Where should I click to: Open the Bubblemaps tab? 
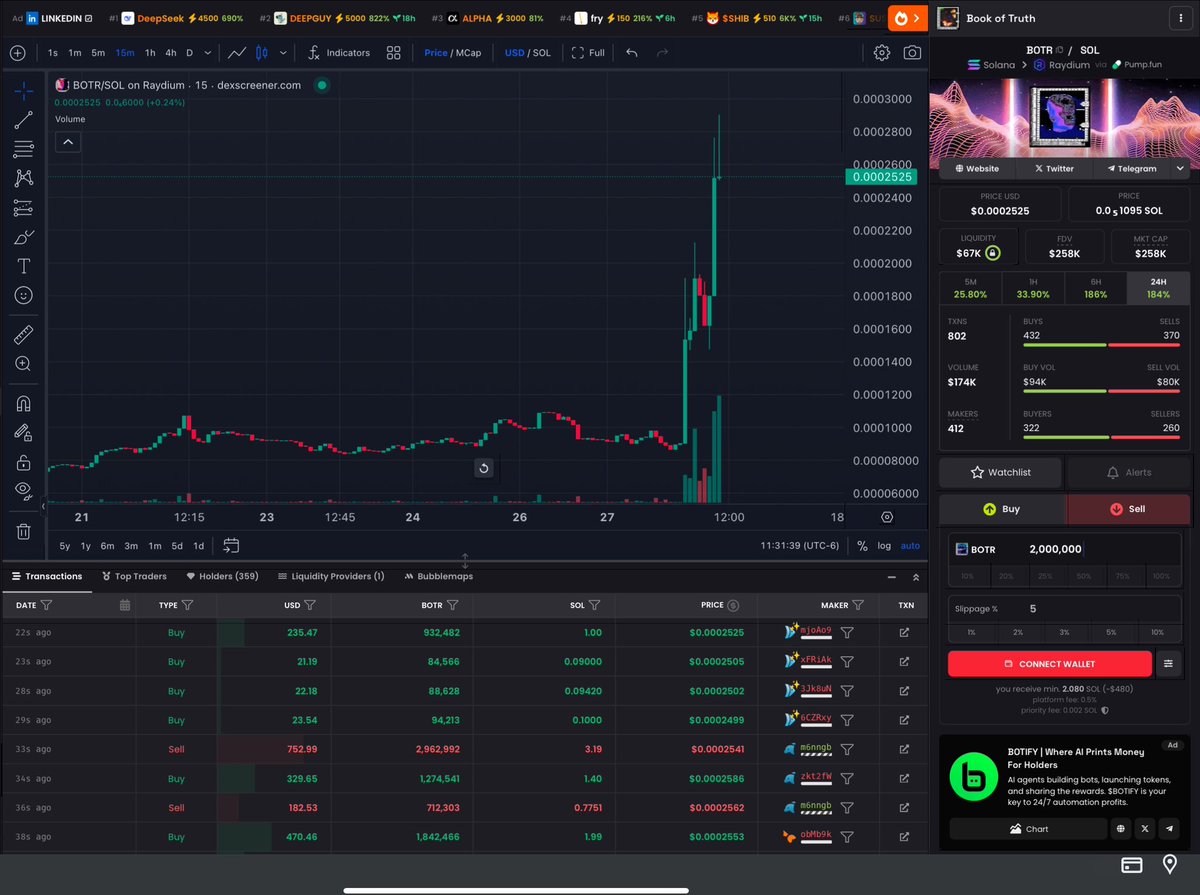[438, 576]
